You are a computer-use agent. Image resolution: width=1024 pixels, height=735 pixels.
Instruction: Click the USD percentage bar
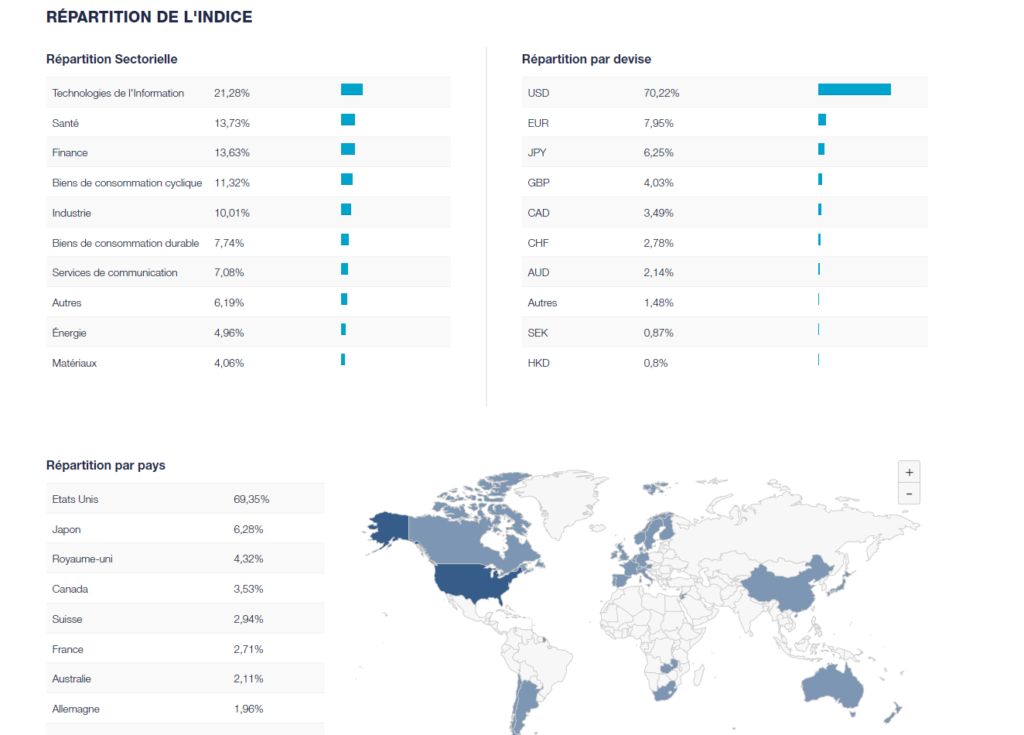click(x=854, y=90)
